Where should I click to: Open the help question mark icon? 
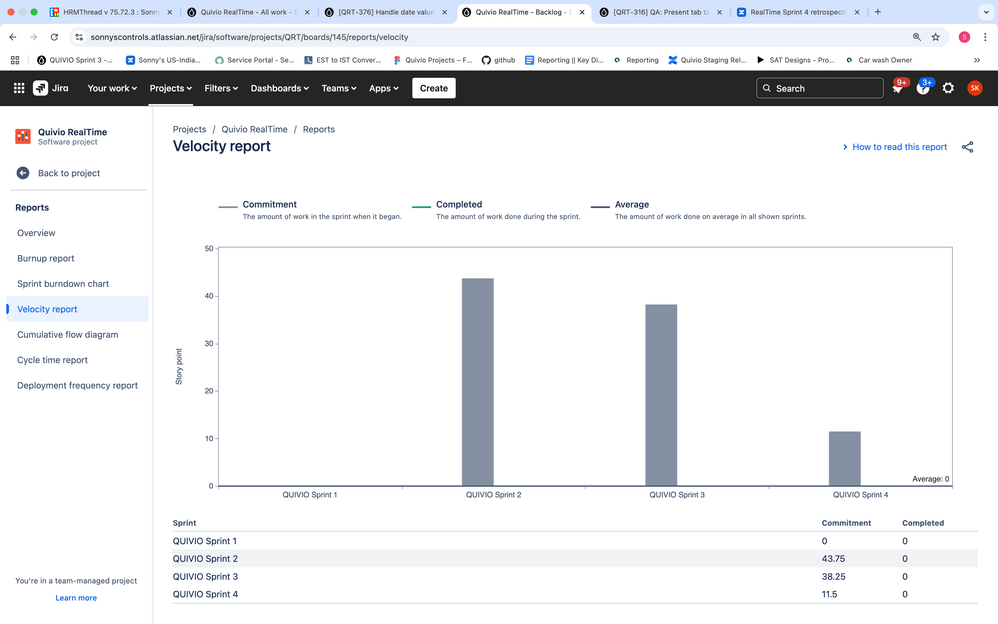(x=923, y=89)
